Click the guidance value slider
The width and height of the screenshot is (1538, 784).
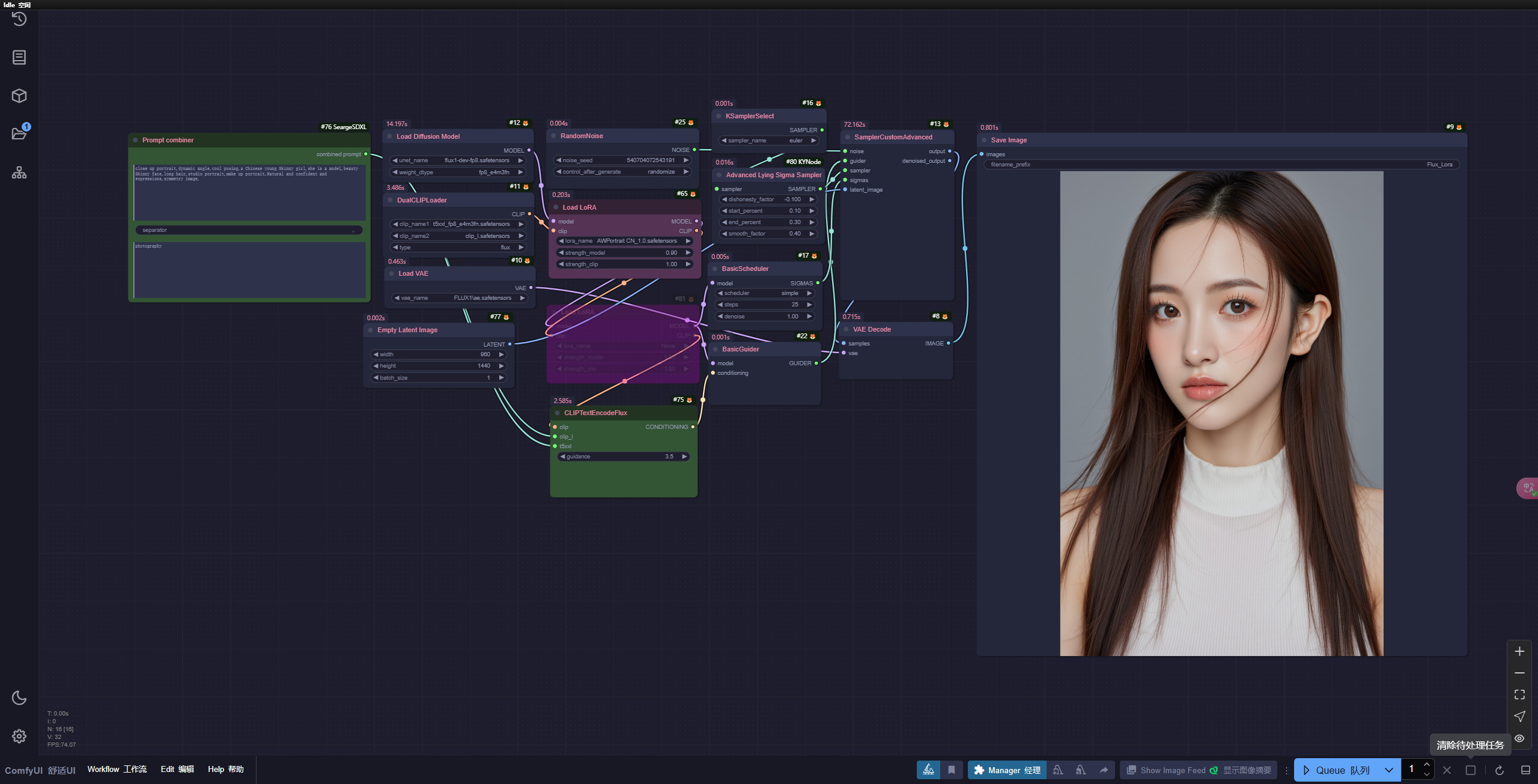click(x=624, y=457)
